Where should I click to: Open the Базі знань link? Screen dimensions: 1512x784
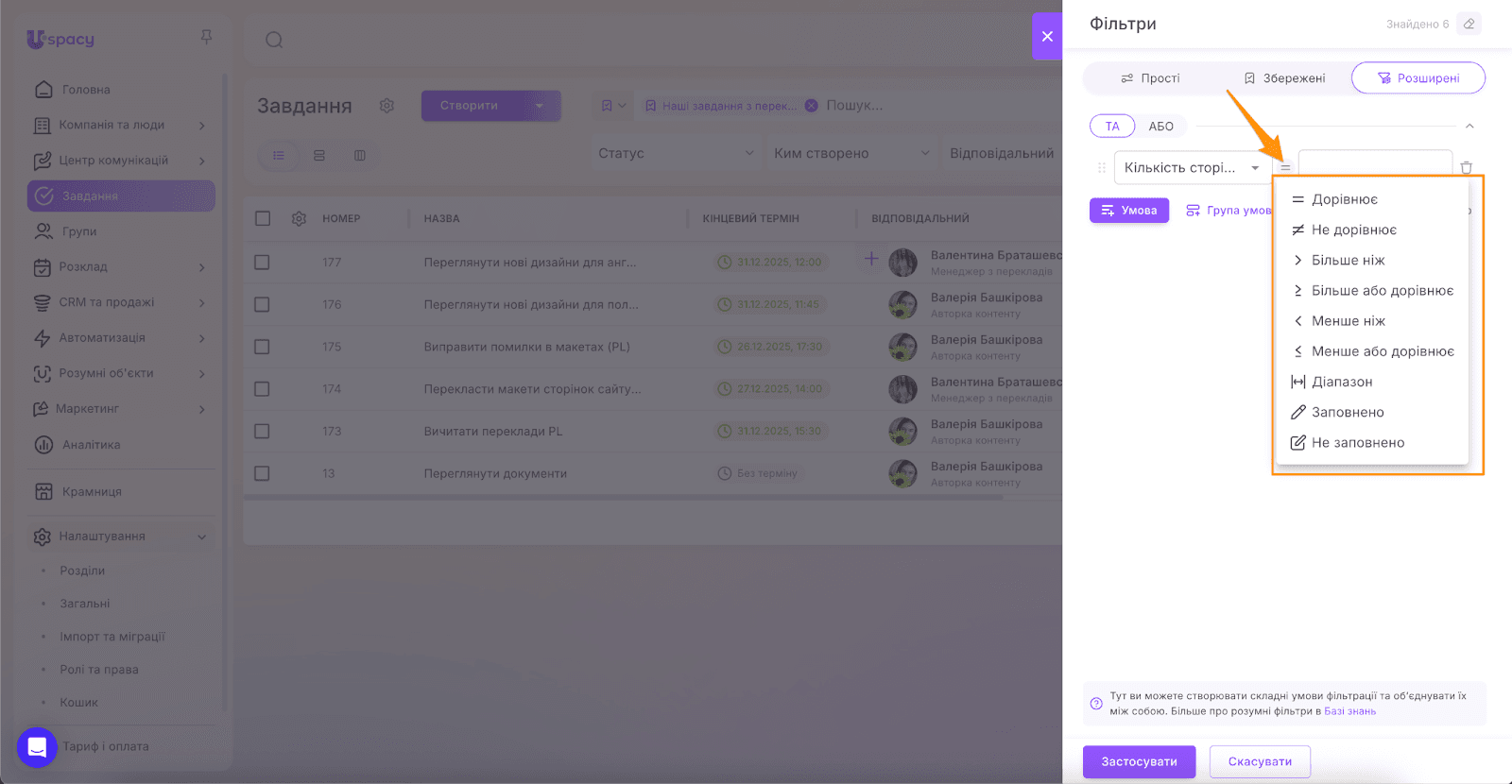coord(1349,711)
